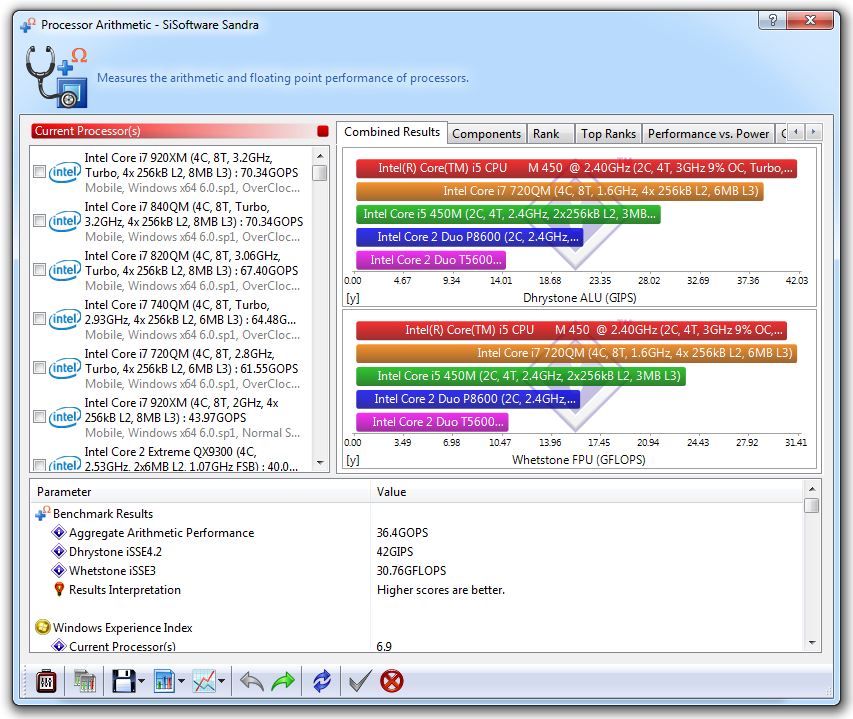Open the Top Ranks tab
This screenshot has width=853, height=719.
608,134
